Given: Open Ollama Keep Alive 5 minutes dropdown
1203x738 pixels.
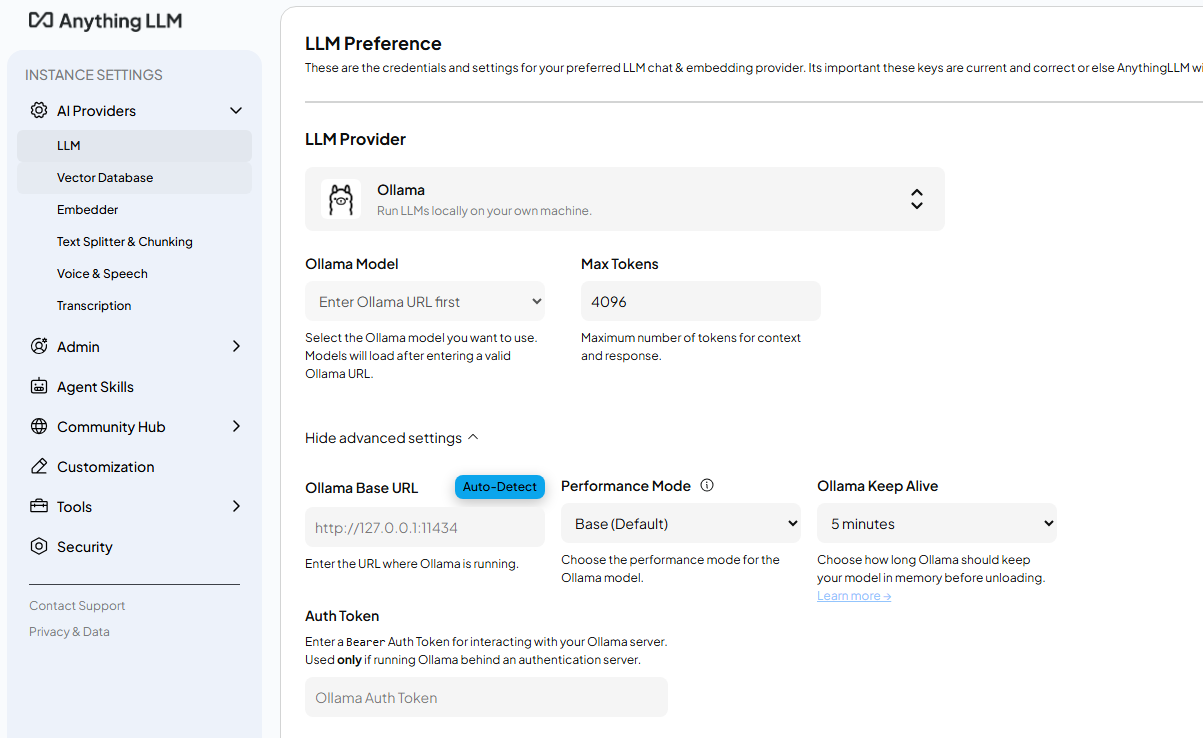Looking at the screenshot, I should pos(937,523).
